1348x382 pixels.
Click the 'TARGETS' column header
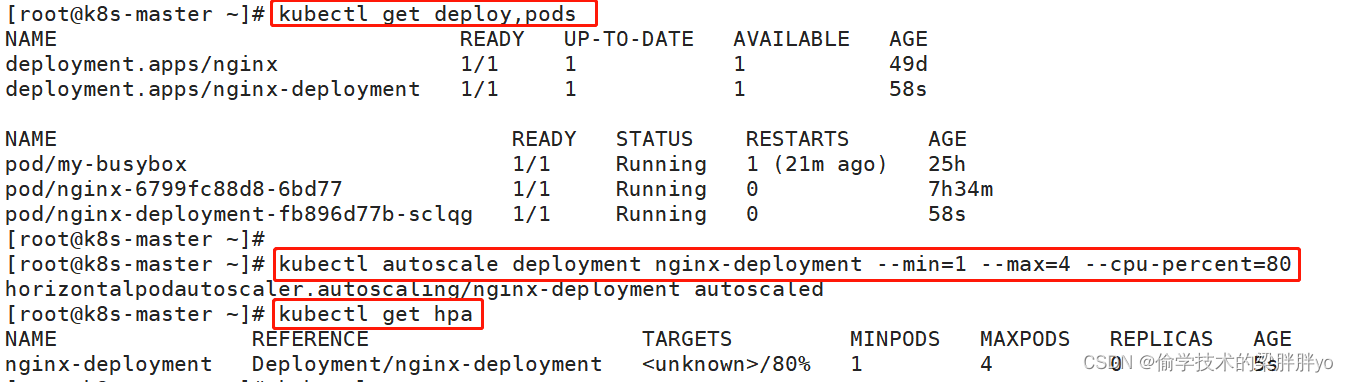687,339
